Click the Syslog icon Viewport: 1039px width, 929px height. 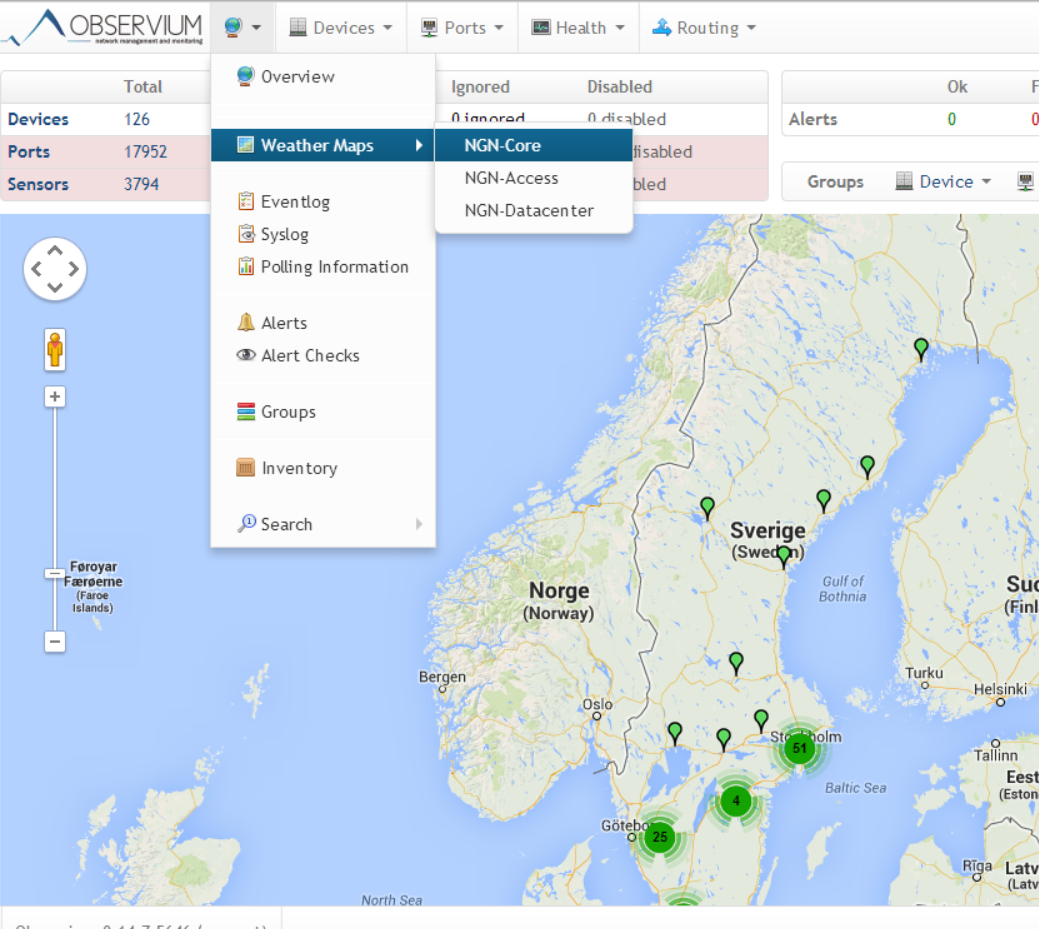point(246,233)
